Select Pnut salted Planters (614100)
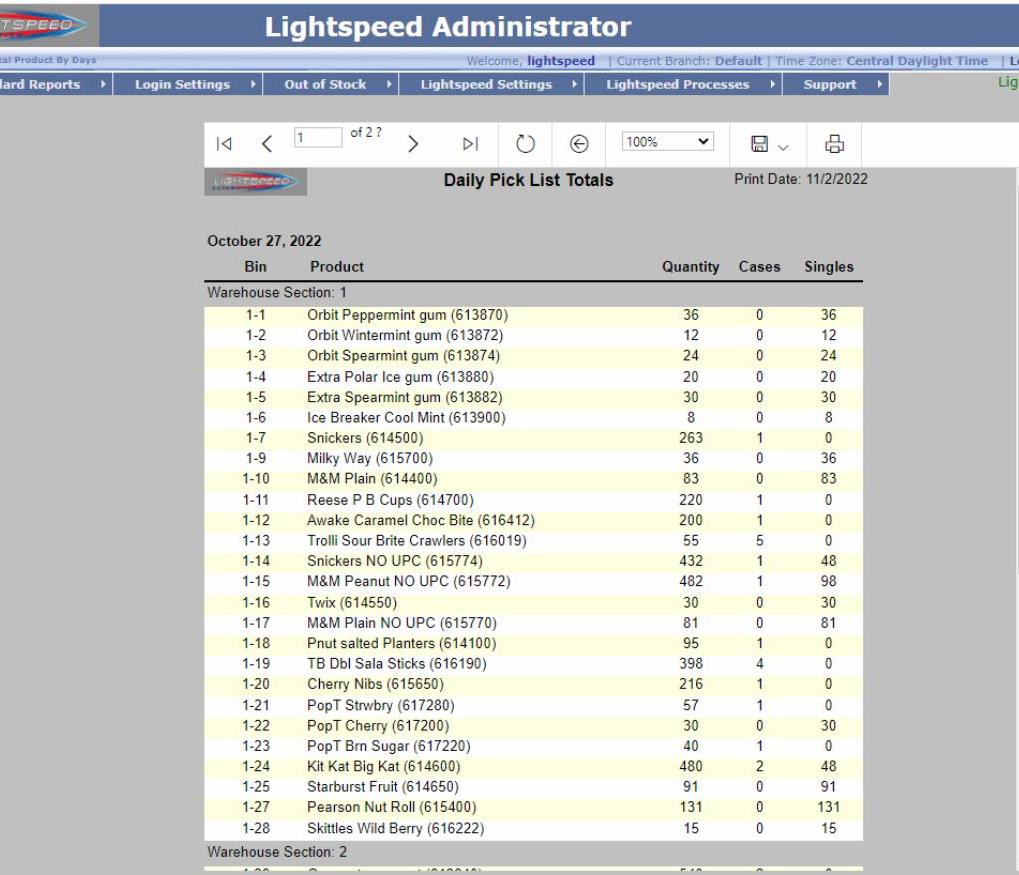 pyautogui.click(x=402, y=643)
